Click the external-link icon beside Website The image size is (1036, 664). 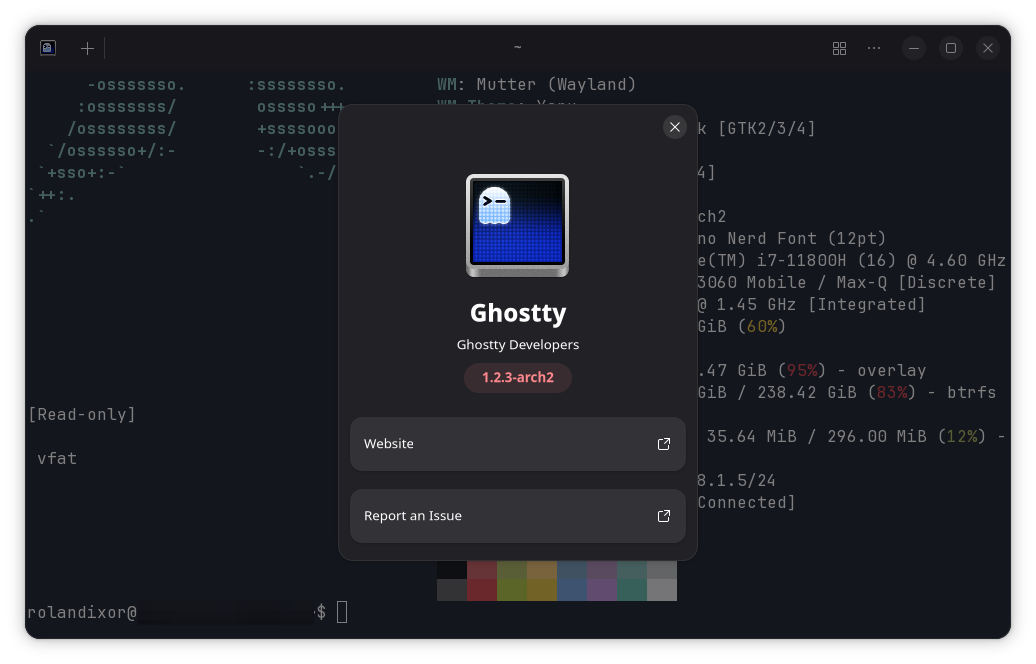point(663,443)
